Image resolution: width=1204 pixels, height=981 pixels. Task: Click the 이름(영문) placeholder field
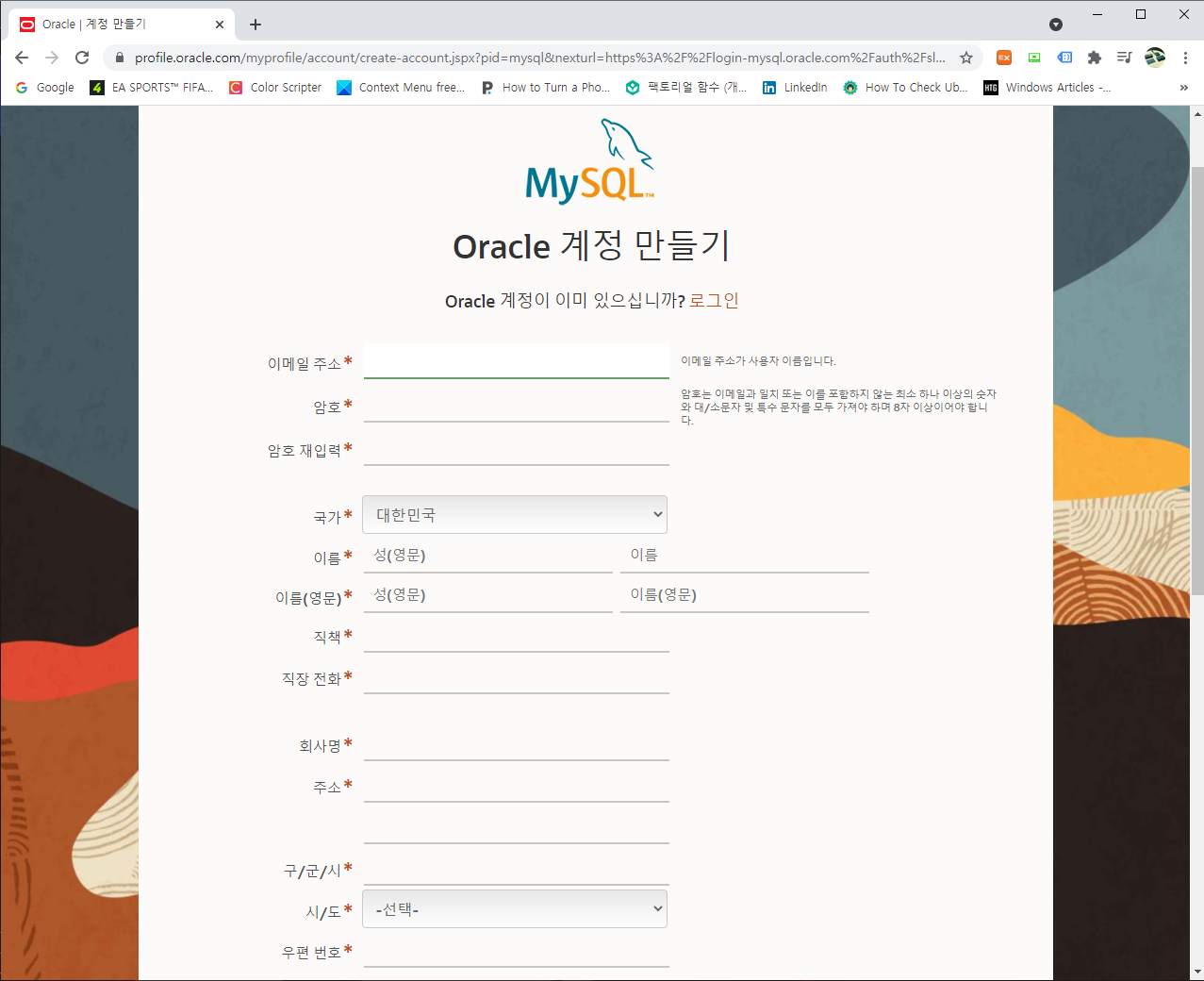(x=745, y=595)
